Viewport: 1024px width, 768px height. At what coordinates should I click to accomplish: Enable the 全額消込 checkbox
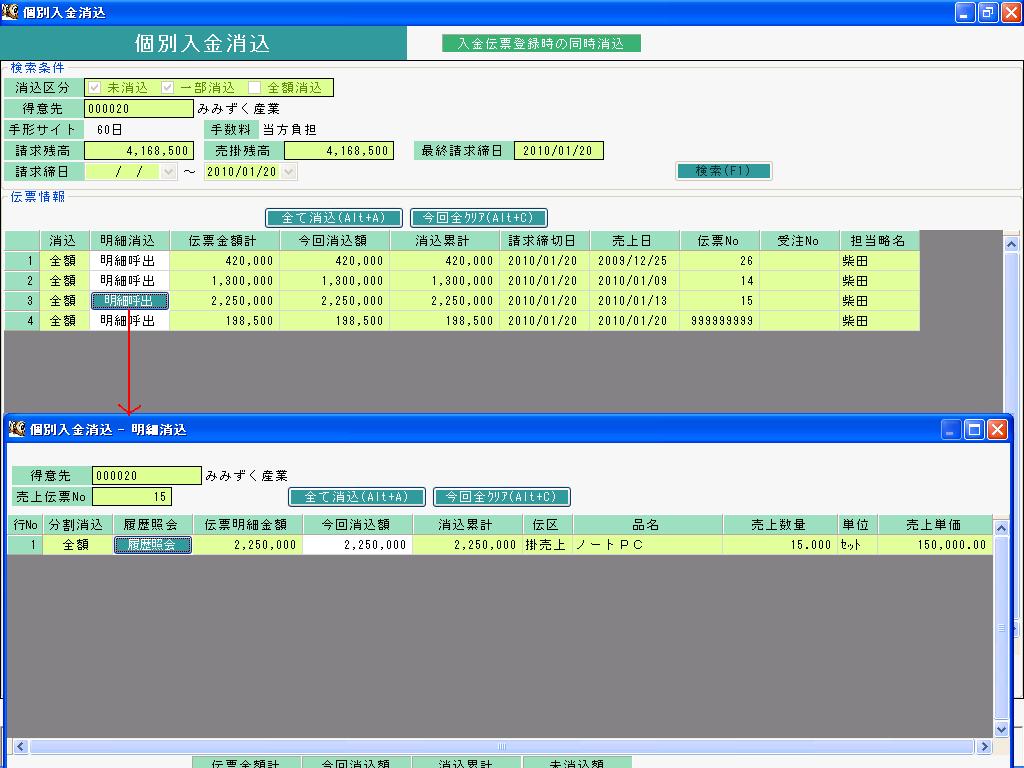[255, 88]
